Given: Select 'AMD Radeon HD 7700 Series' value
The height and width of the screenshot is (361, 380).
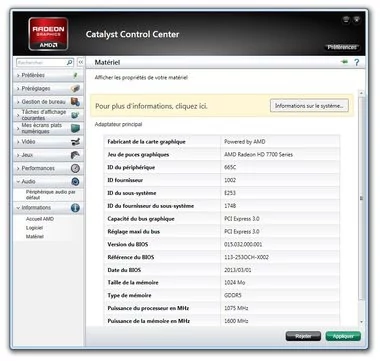Looking at the screenshot, I should (x=258, y=155).
